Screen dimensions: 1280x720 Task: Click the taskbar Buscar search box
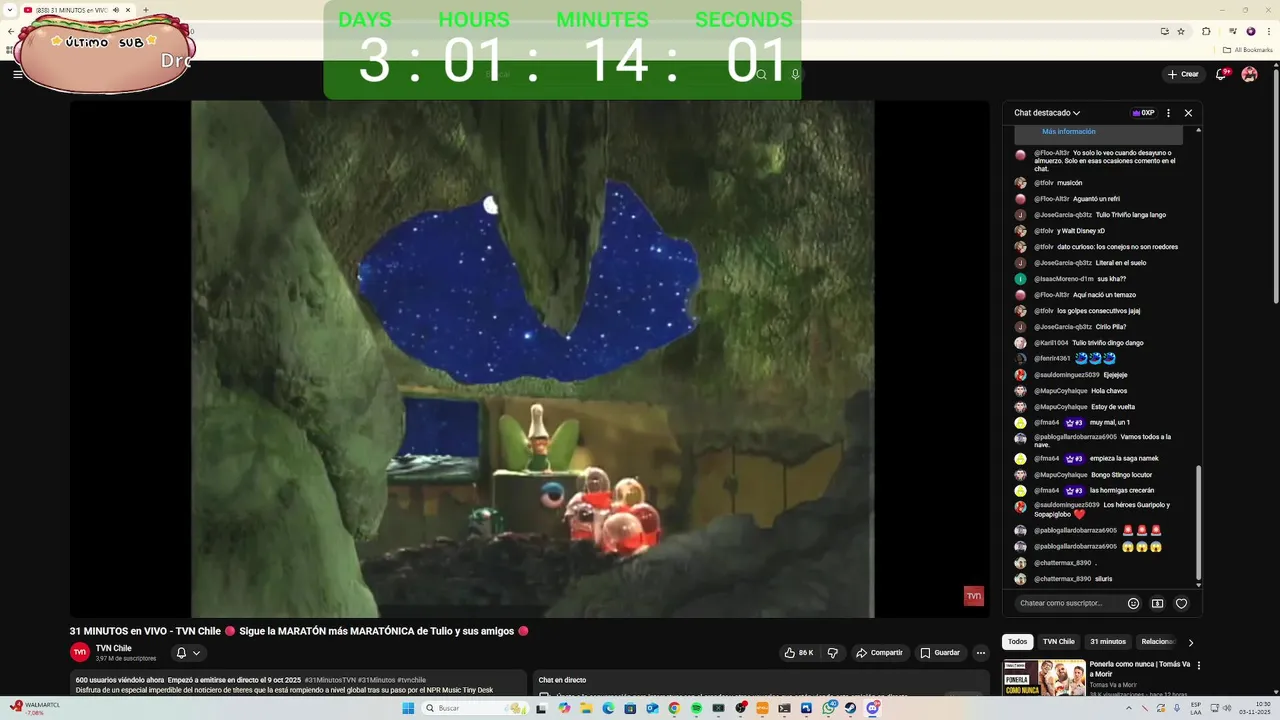pyautogui.click(x=475, y=708)
